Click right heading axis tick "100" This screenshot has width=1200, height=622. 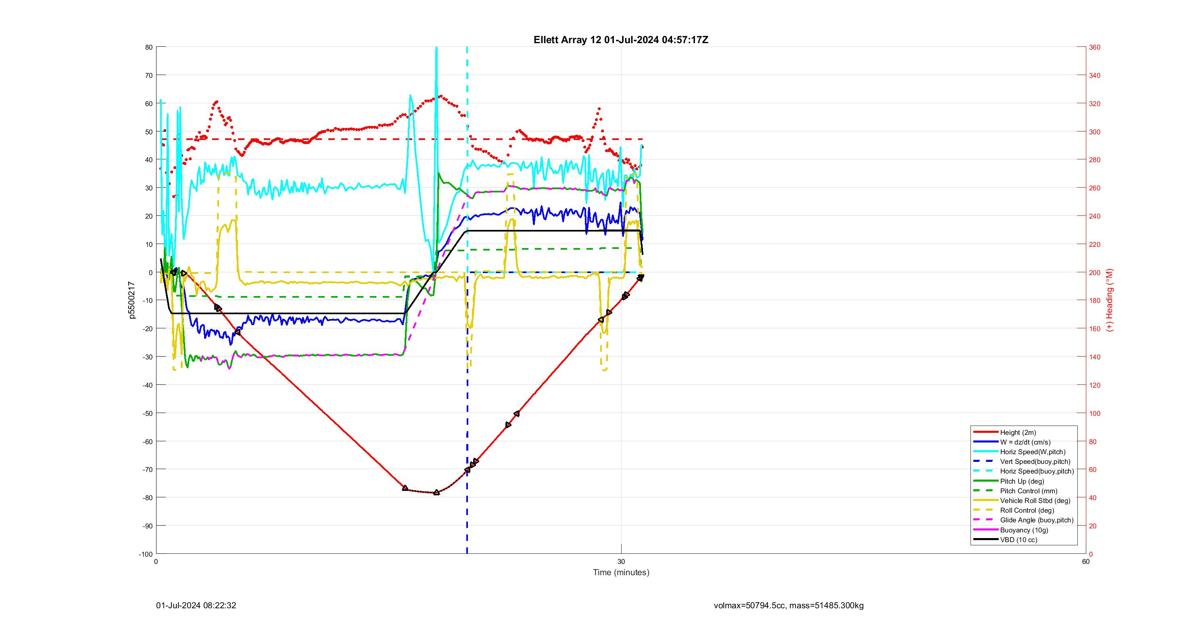(x=1094, y=413)
